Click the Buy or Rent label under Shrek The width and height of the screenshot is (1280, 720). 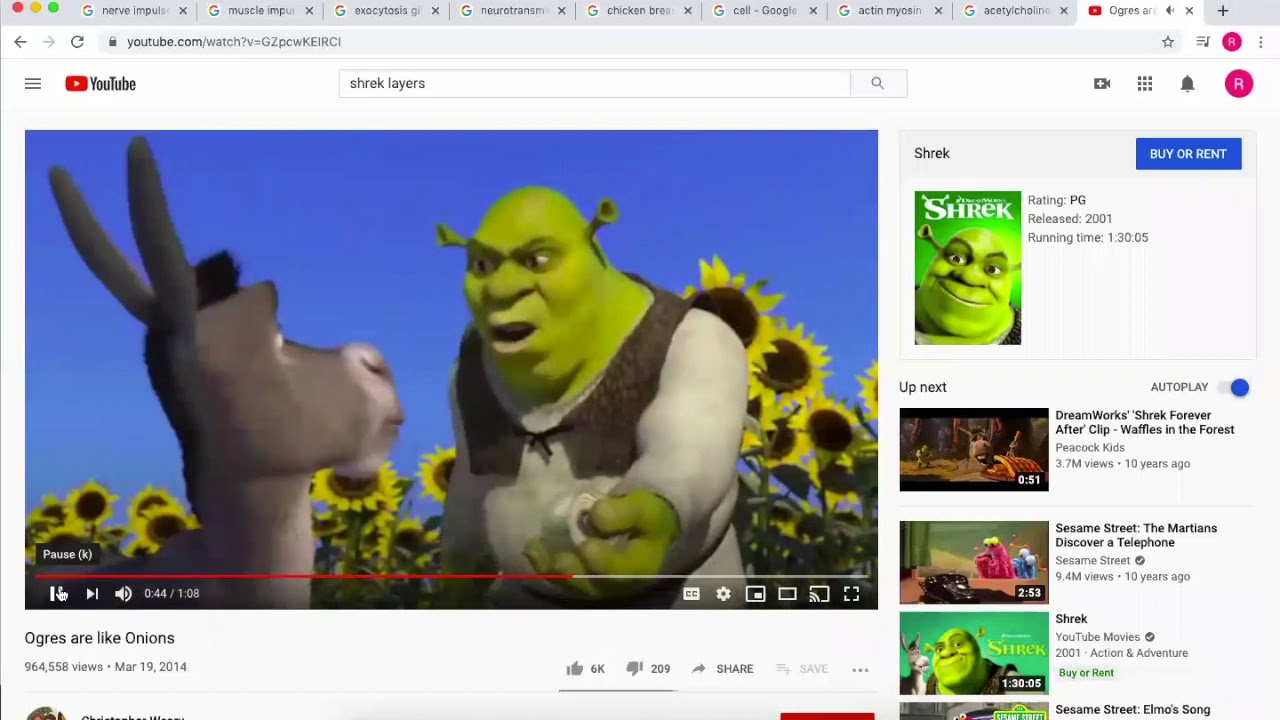tap(1086, 673)
